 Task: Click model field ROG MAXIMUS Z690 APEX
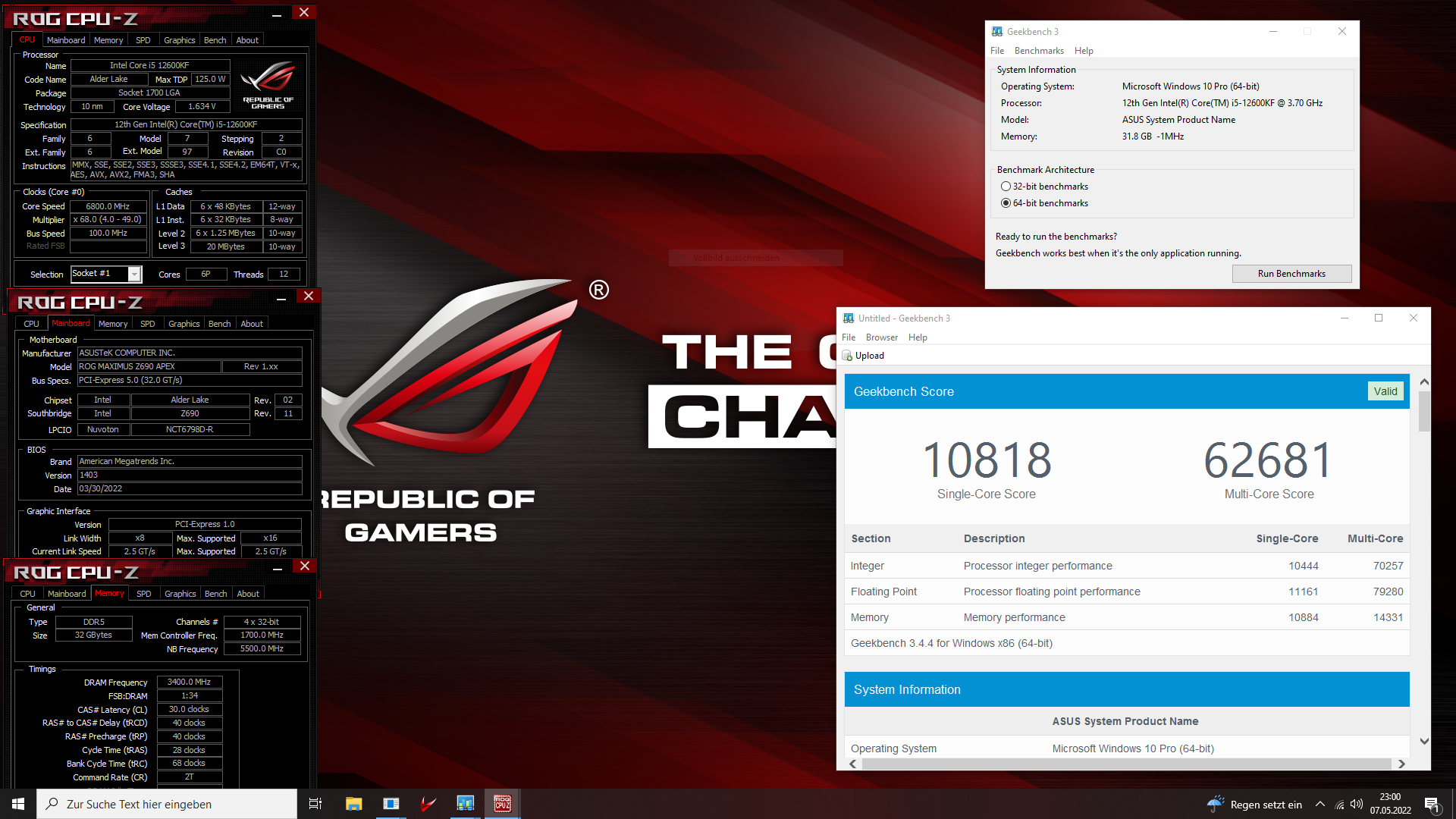pos(149,366)
